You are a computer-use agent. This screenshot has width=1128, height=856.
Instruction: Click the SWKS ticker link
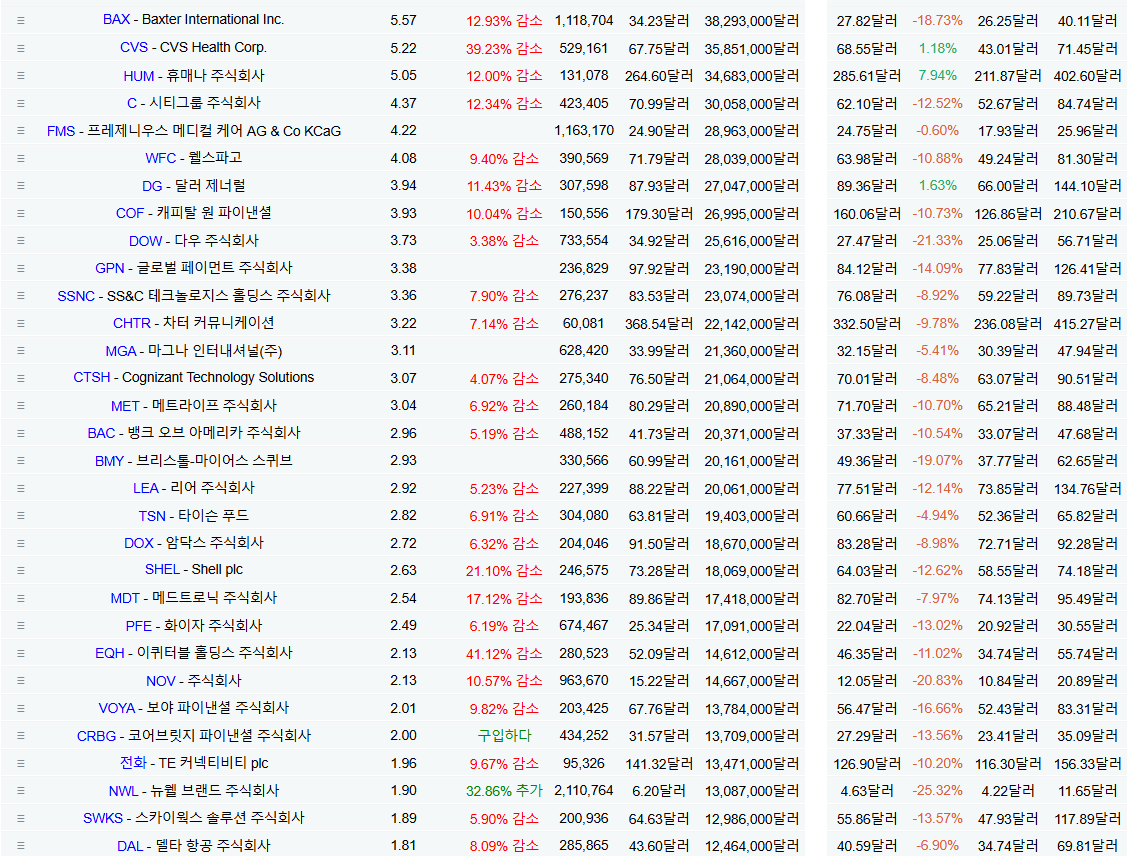point(102,818)
